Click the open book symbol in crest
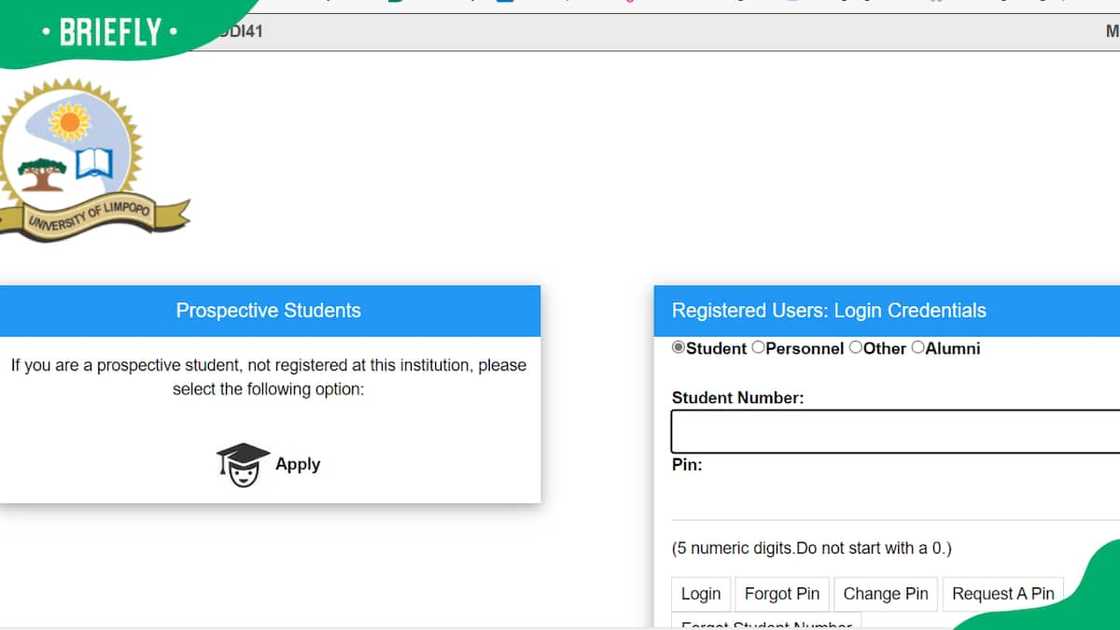 [95, 163]
